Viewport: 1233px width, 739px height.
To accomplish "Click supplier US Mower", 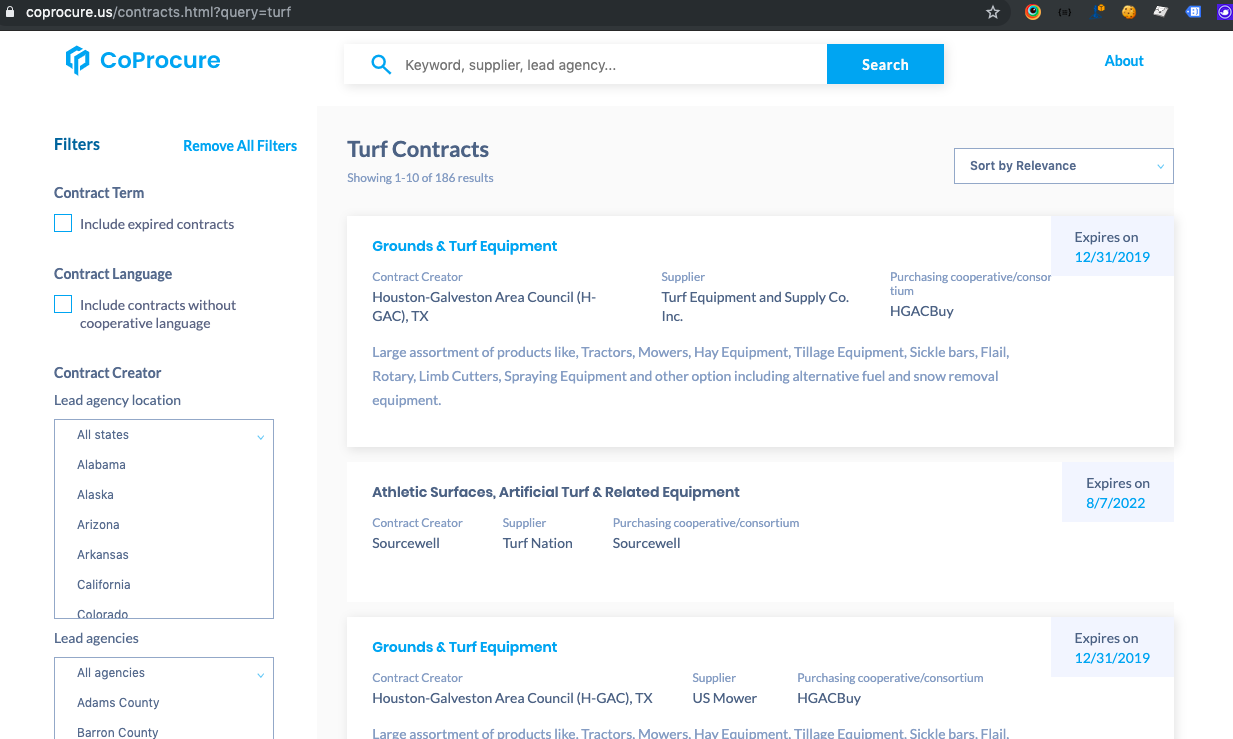I will (x=725, y=698).
